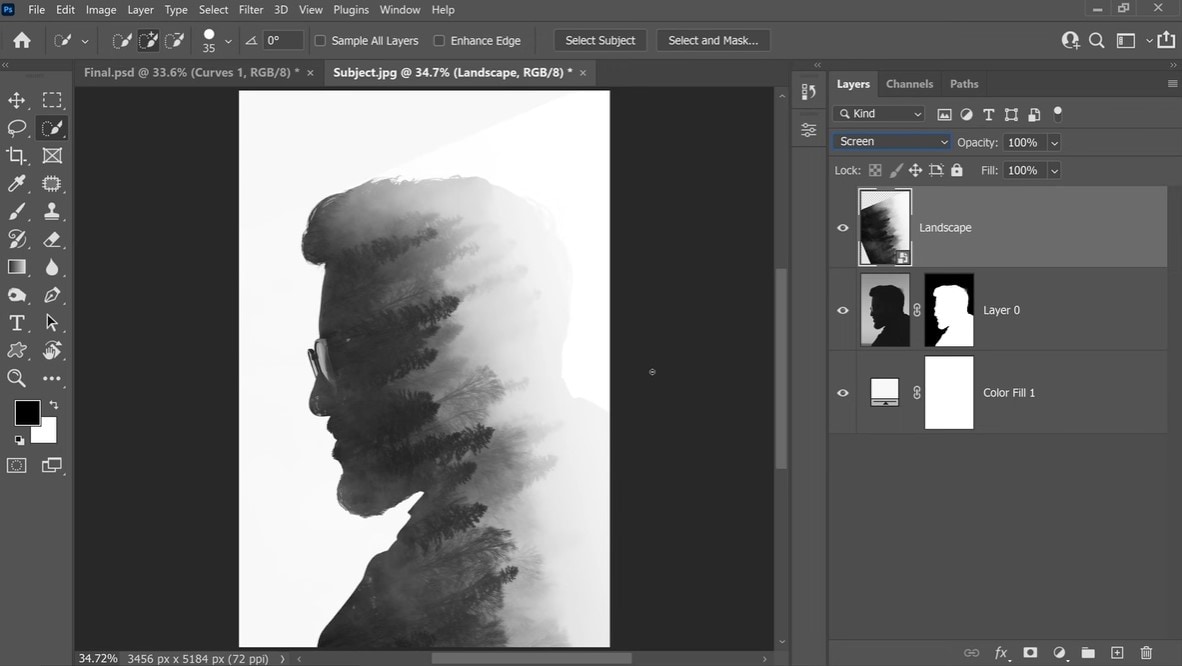
Task: Open the Kind filter dropdown
Action: pyautogui.click(x=880, y=114)
